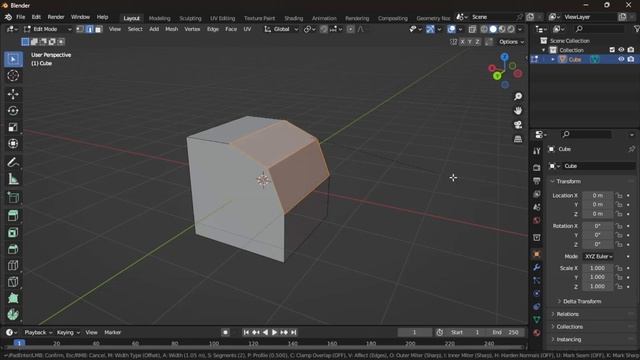Activate the Cursor tool
The height and width of the screenshot is (360, 640).
13,76
